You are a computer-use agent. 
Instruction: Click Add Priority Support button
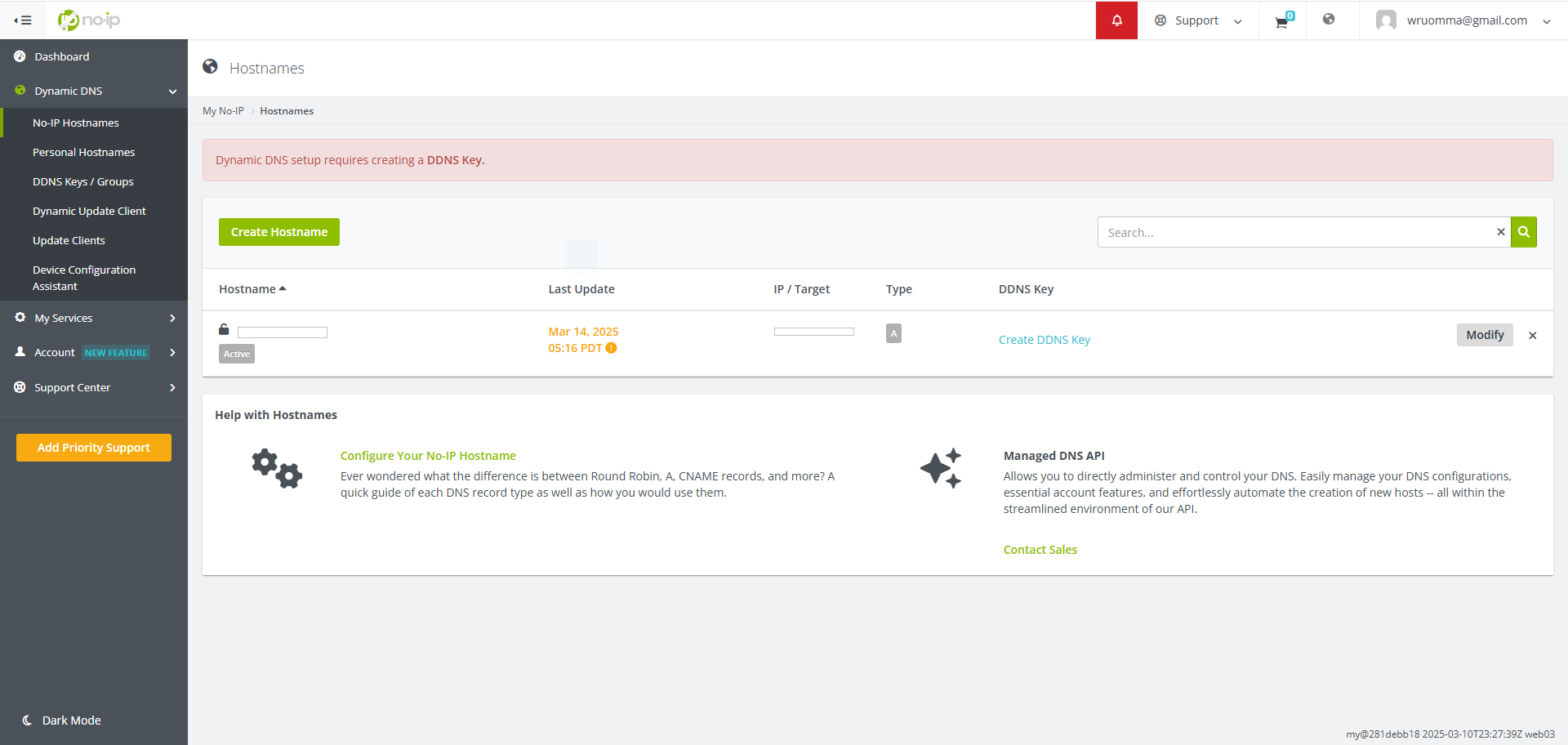point(94,448)
